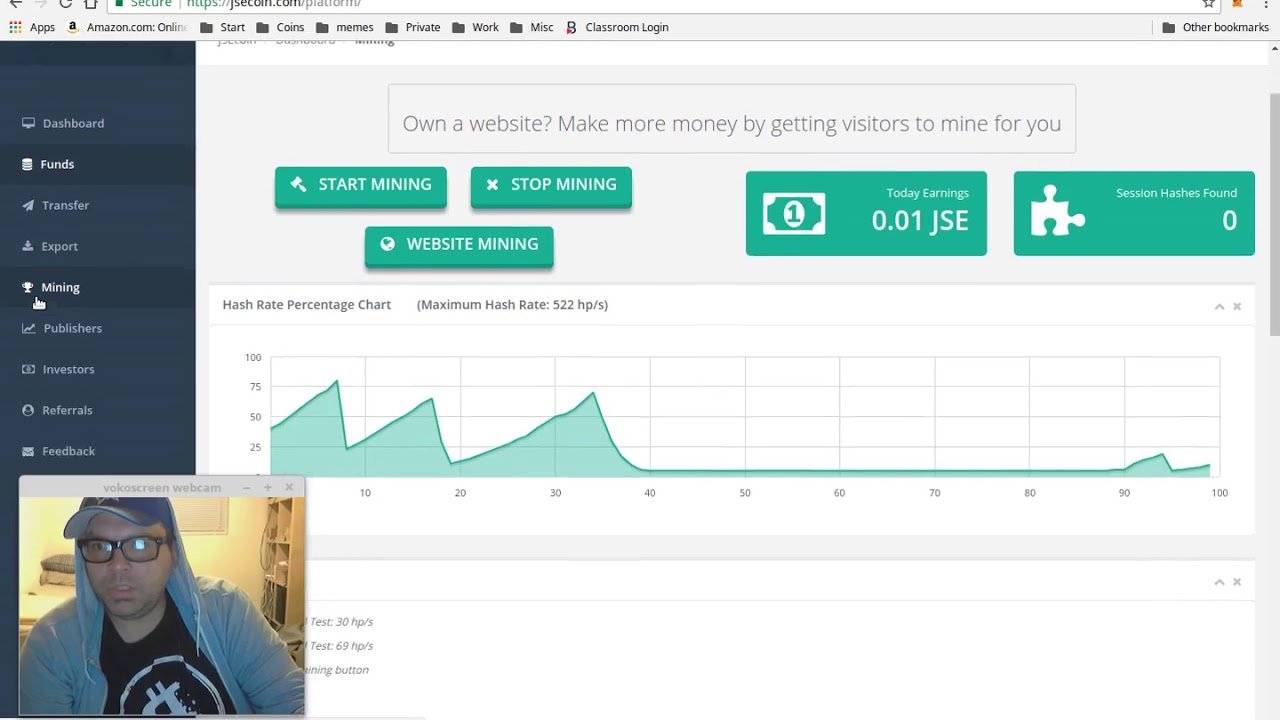Screen dimensions: 1280x720
Task: Click the '50' label on the chart's horizontal axis
Action: tap(745, 493)
